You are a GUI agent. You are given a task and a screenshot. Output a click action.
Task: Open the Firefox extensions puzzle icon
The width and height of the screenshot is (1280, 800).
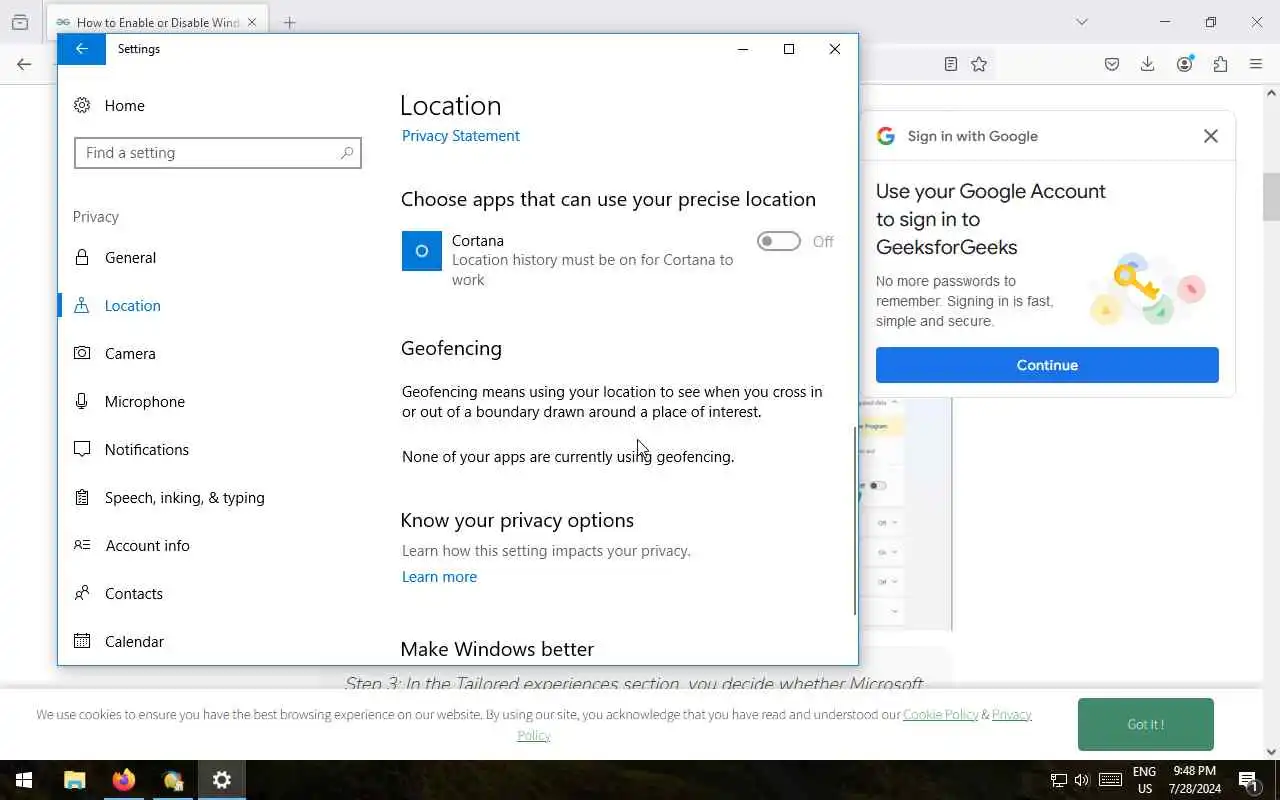click(x=1220, y=64)
